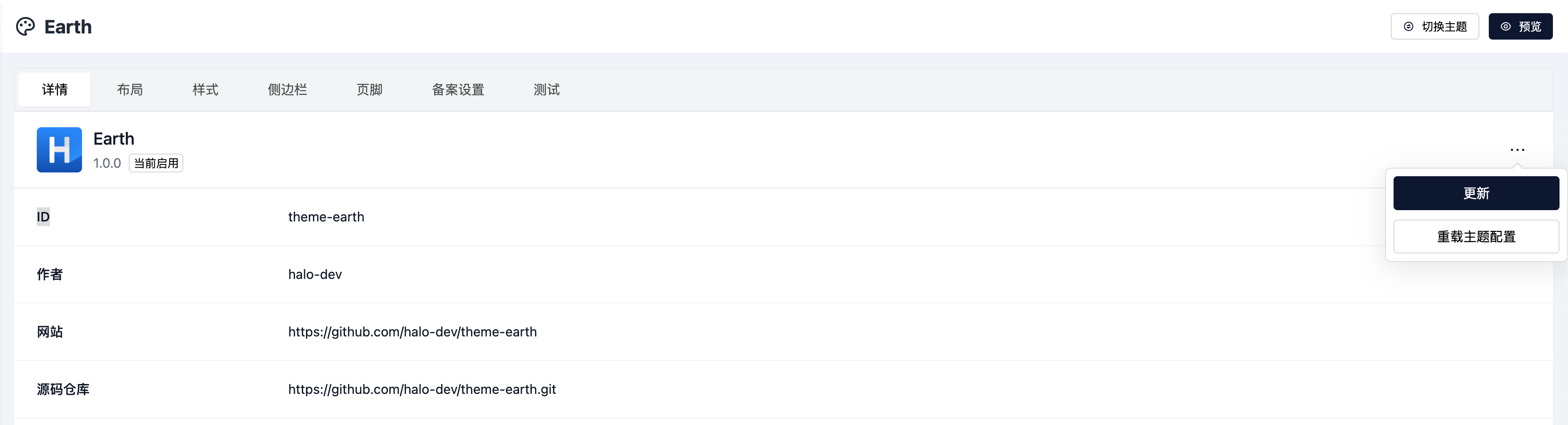Image resolution: width=1568 pixels, height=425 pixels.
Task: Click the 当前启用 currently active badge
Action: coord(156,163)
